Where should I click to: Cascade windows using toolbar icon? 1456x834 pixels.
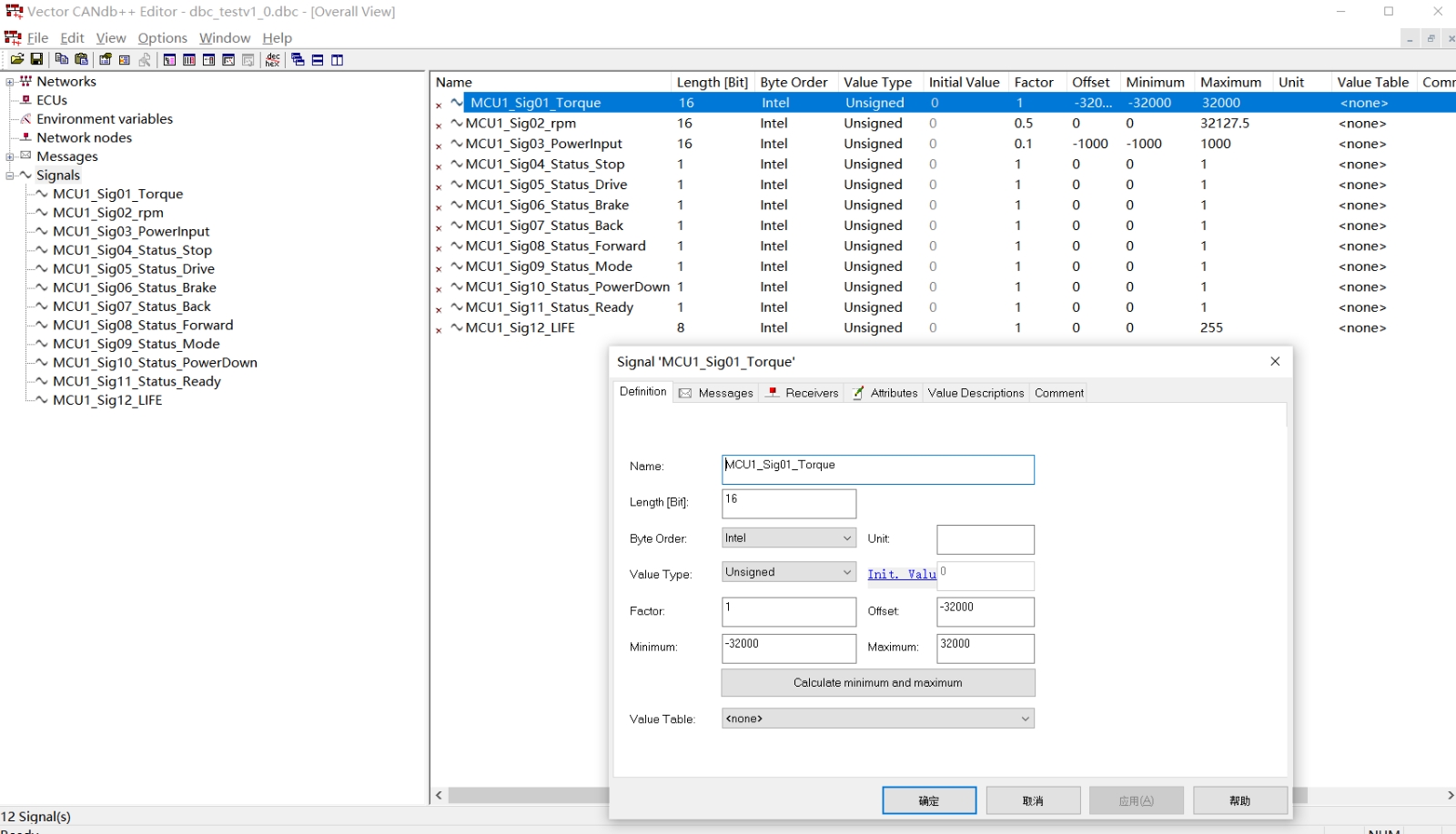point(298,60)
